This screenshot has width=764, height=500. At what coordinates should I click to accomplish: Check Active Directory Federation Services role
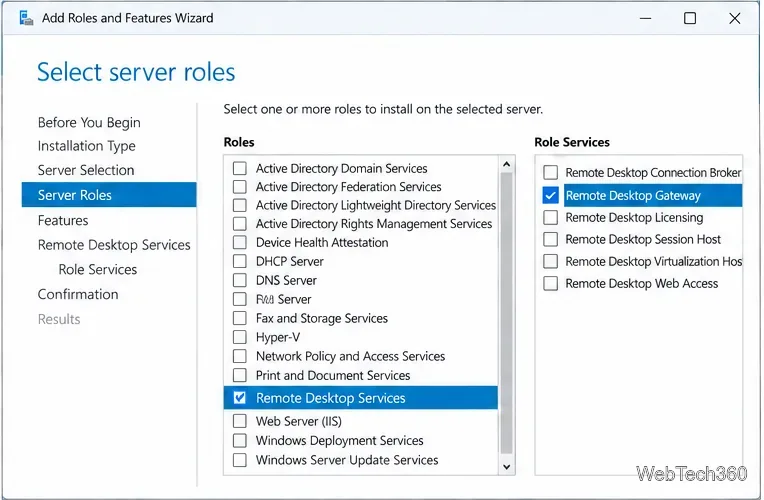coord(239,187)
